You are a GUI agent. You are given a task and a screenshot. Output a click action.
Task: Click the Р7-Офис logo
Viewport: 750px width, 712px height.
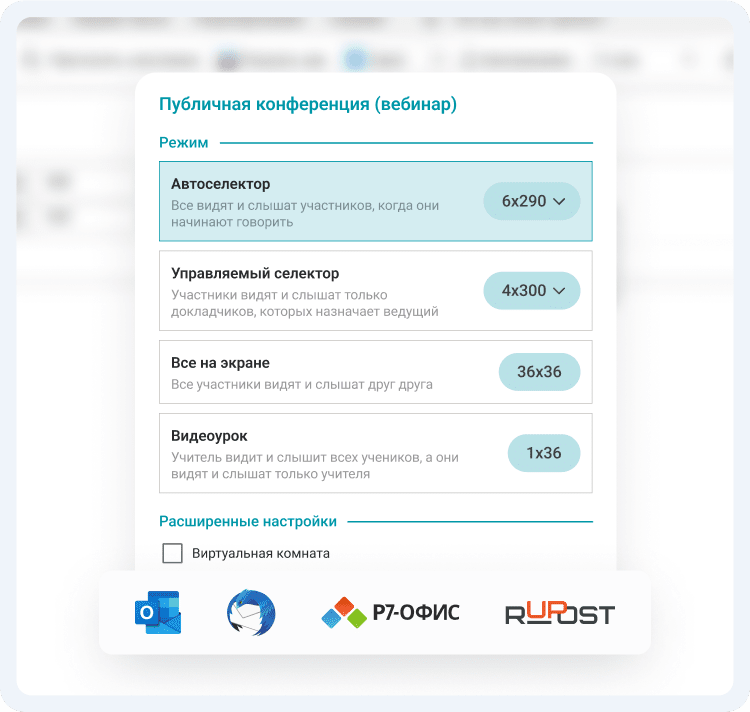(390, 613)
